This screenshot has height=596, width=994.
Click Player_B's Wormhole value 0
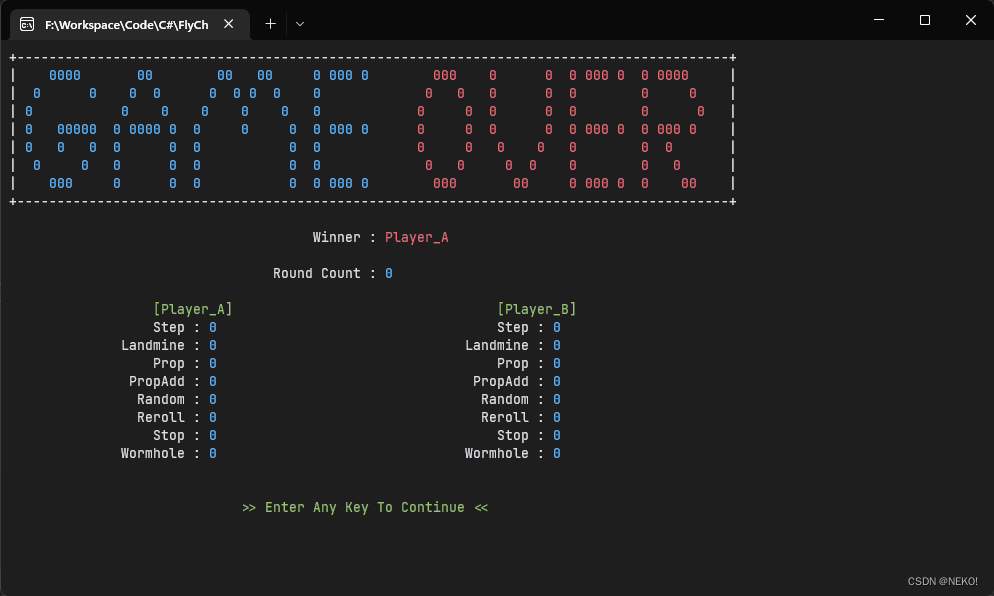[x=557, y=453]
